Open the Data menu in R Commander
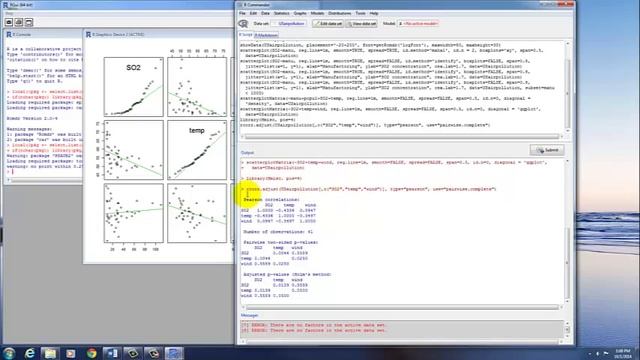640x360 pixels. [265, 13]
